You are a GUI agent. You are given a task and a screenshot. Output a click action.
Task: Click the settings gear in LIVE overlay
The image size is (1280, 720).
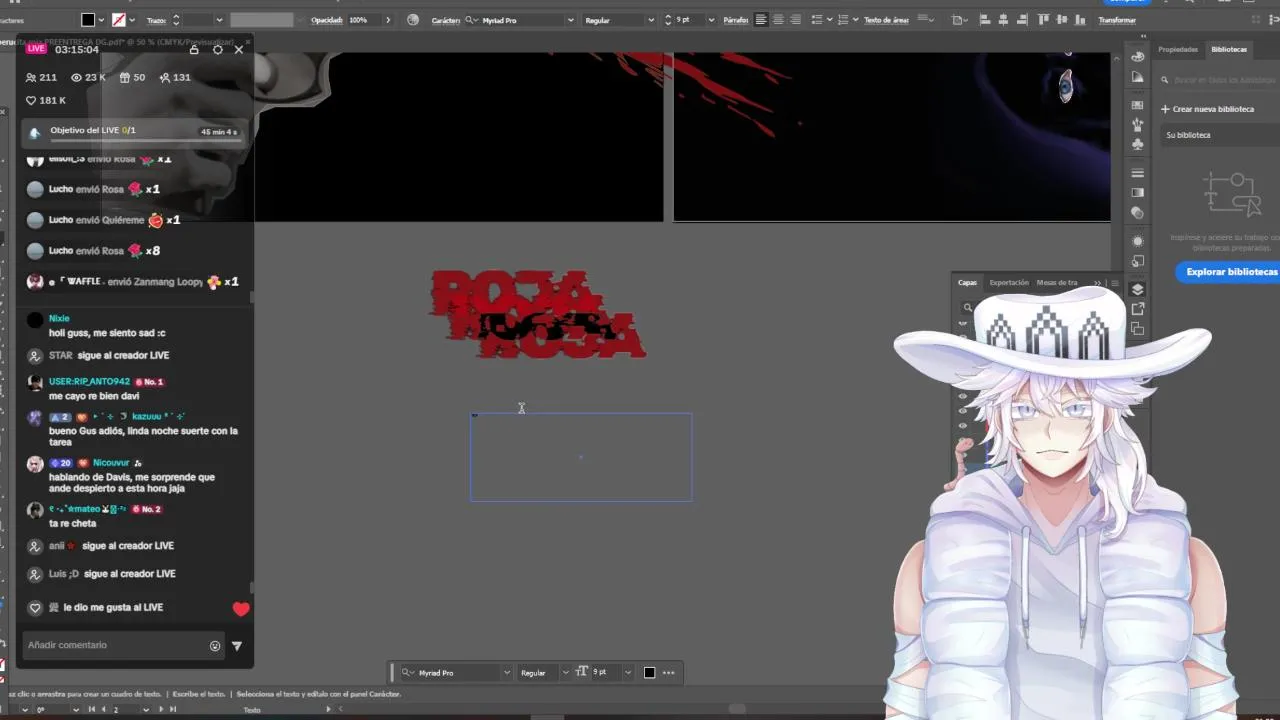pyautogui.click(x=217, y=49)
